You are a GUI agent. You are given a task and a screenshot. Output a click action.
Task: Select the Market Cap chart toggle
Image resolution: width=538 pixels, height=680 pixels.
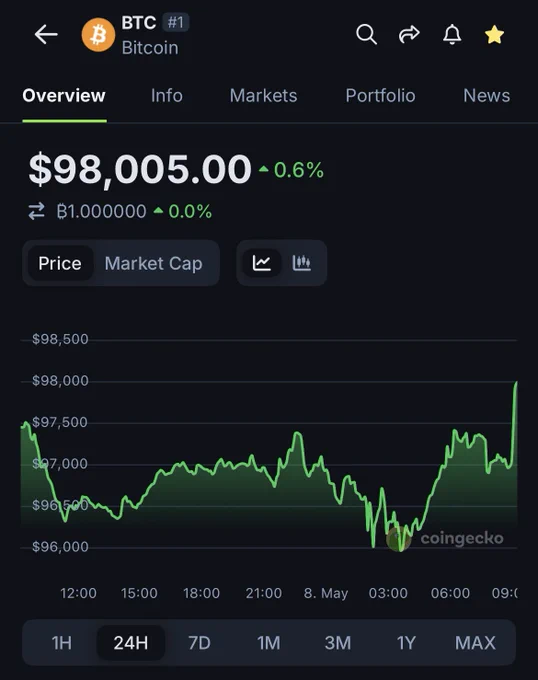(x=153, y=263)
